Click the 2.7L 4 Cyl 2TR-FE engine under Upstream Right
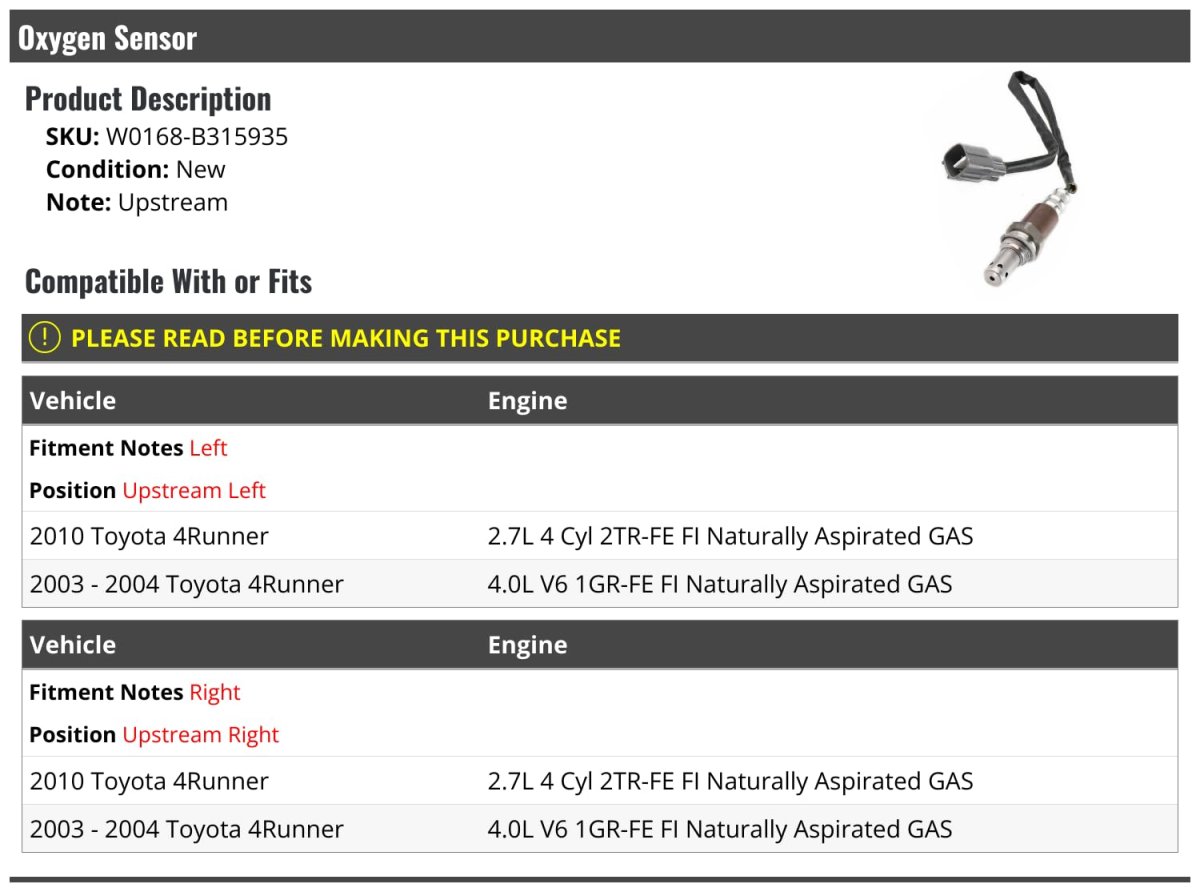Viewport: 1200px width, 892px height. click(x=730, y=781)
